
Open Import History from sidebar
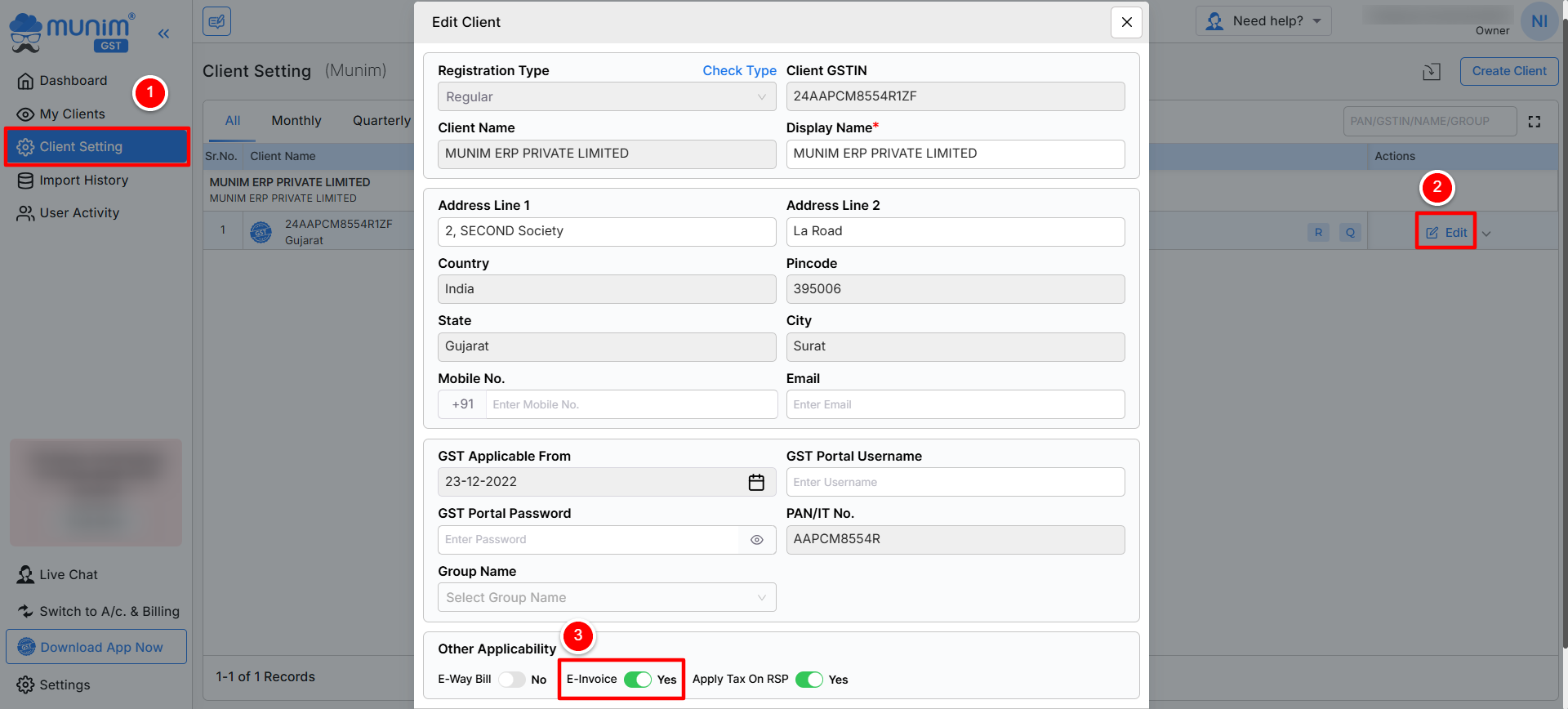83,181
